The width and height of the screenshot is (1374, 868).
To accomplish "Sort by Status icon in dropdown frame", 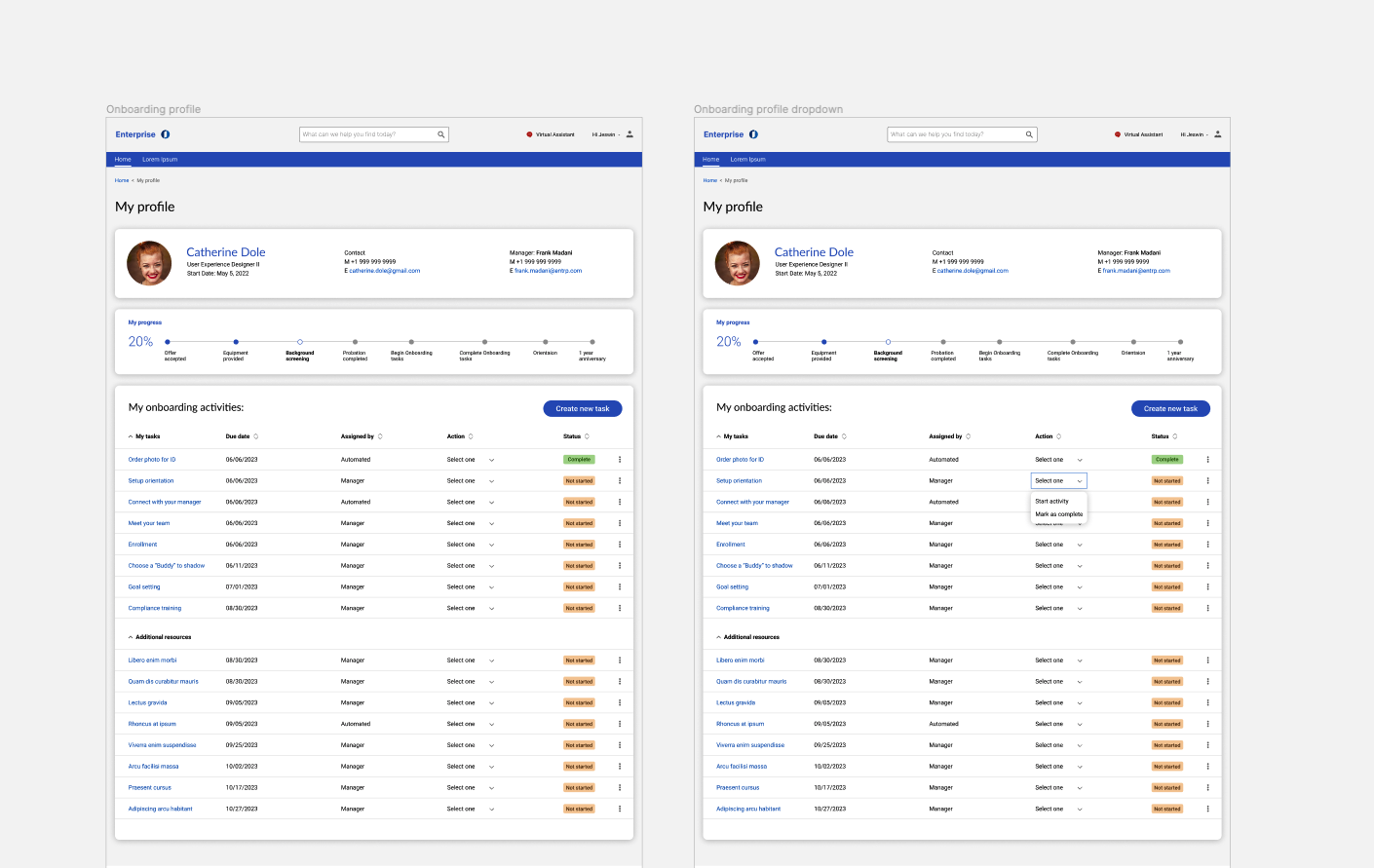I will click(x=1175, y=436).
